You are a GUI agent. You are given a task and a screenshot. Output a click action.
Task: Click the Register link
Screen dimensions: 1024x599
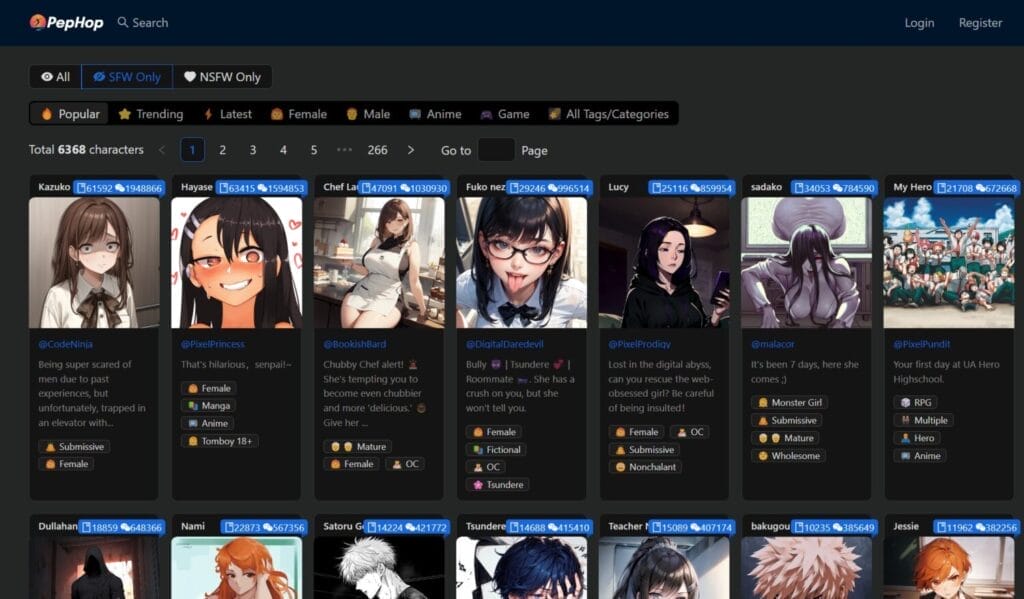980,23
